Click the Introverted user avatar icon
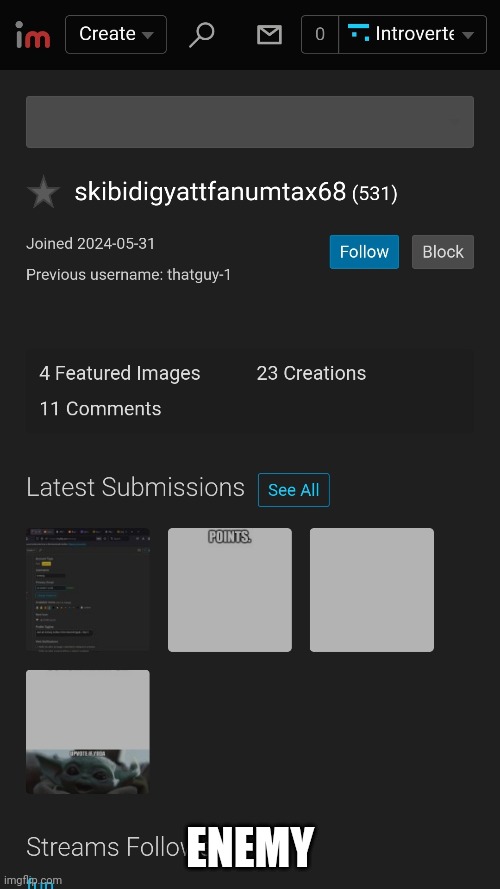The image size is (500, 889). tap(358, 33)
